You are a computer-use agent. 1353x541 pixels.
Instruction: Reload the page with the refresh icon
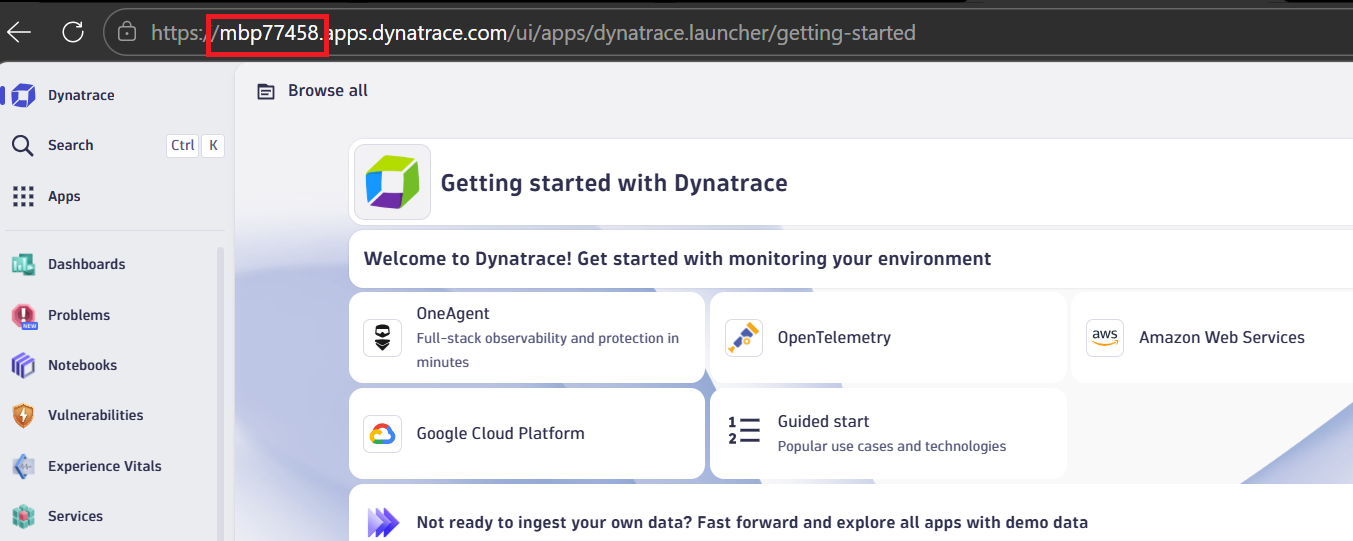(72, 32)
